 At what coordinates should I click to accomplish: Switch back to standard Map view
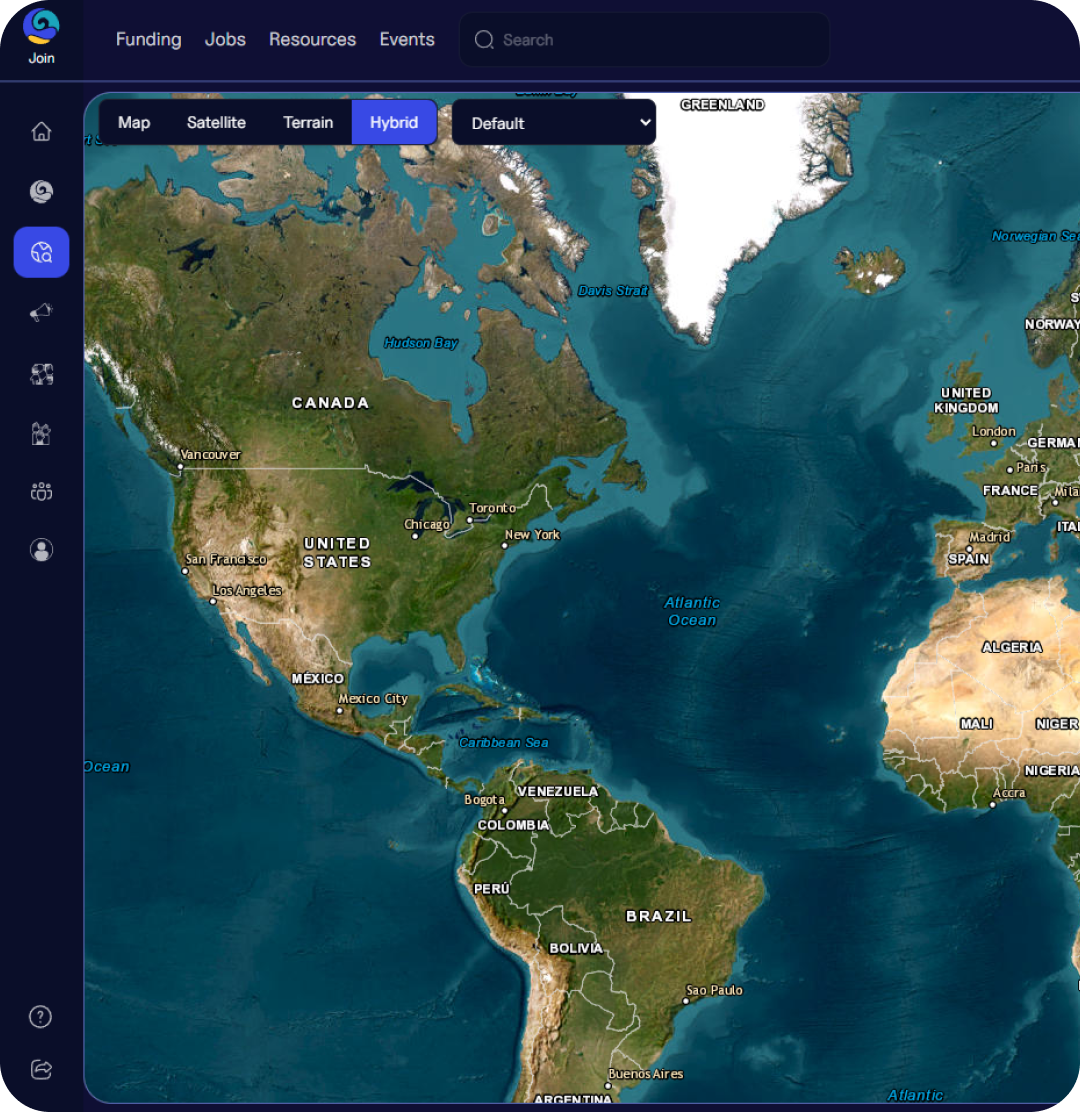tap(133, 122)
